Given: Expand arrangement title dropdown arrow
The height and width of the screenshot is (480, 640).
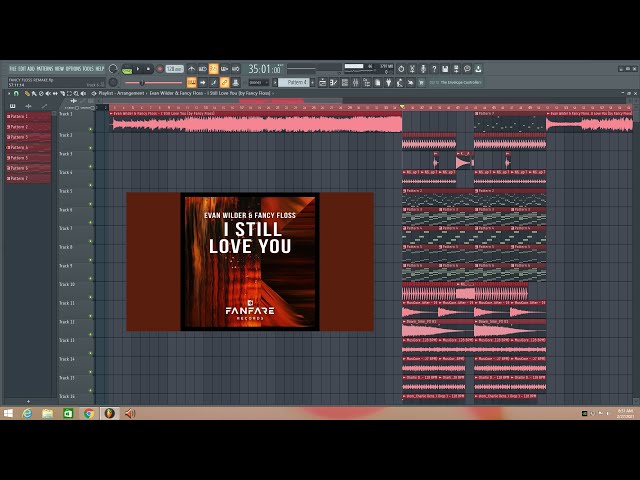Looking at the screenshot, I should pyautogui.click(x=273, y=93).
